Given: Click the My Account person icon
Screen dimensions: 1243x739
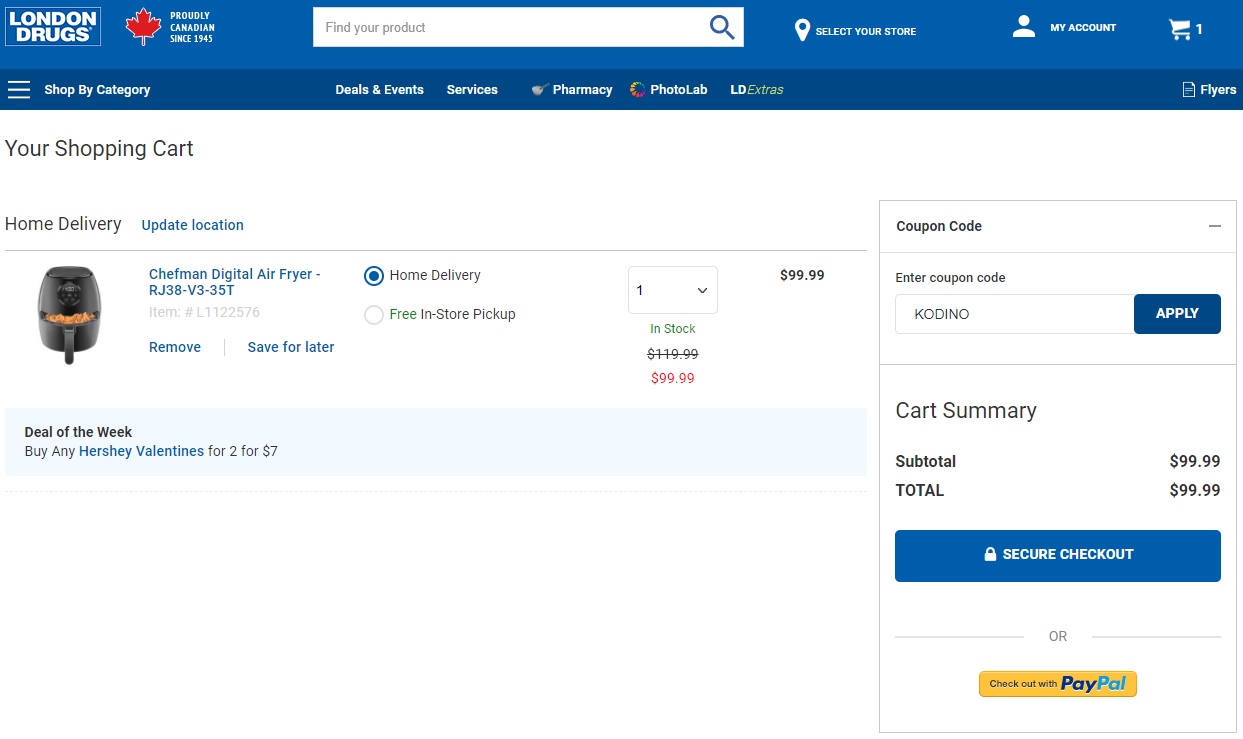Looking at the screenshot, I should 1024,27.
